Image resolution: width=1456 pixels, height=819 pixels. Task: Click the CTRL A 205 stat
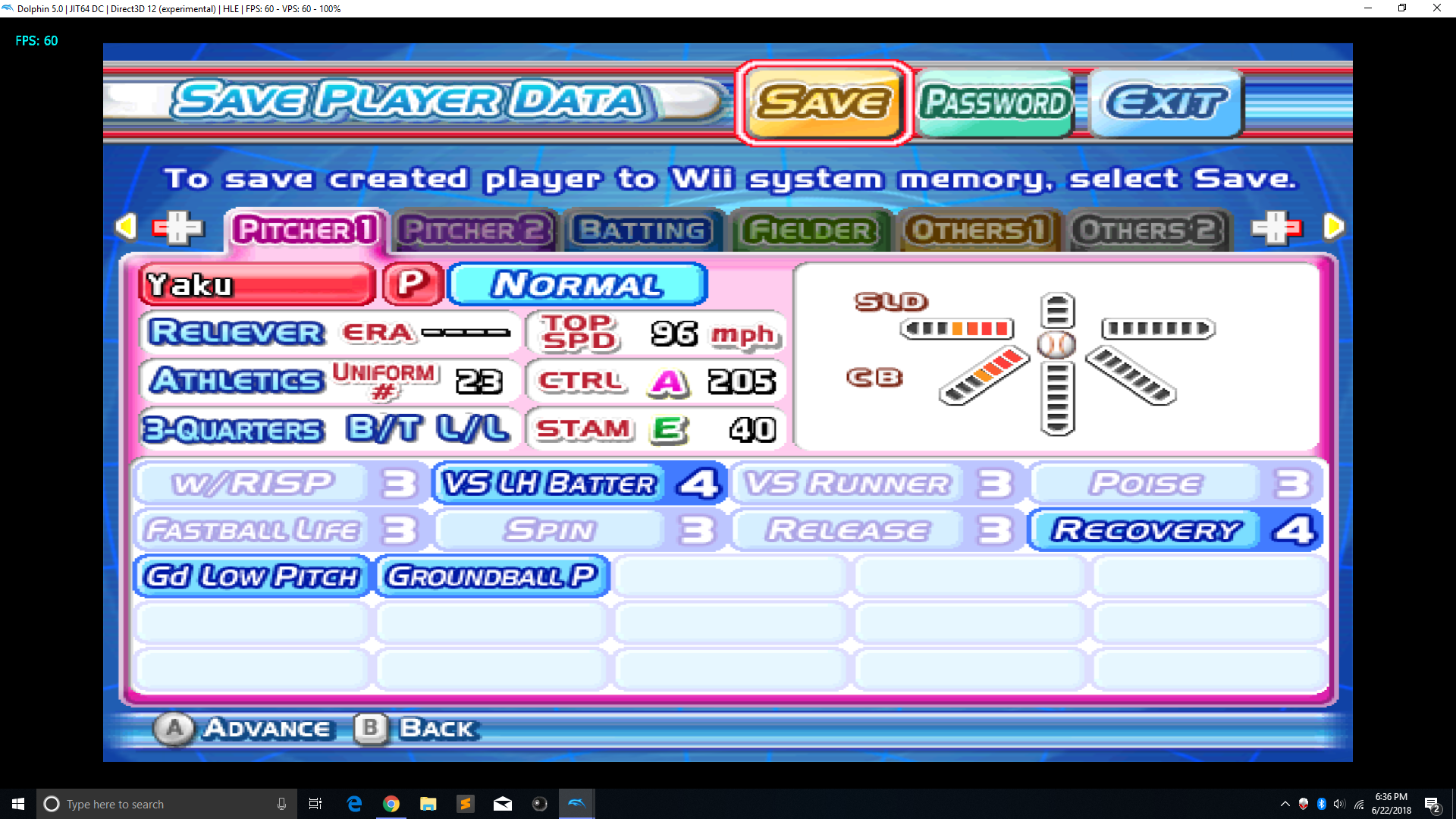(x=657, y=381)
